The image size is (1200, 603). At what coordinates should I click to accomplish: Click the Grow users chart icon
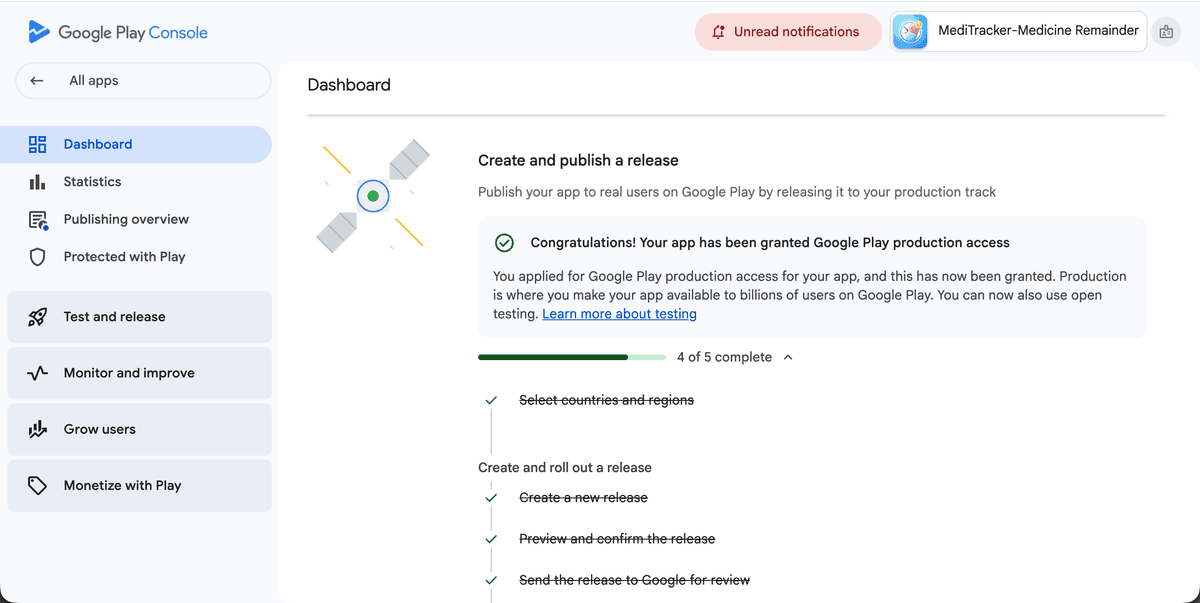coord(38,429)
